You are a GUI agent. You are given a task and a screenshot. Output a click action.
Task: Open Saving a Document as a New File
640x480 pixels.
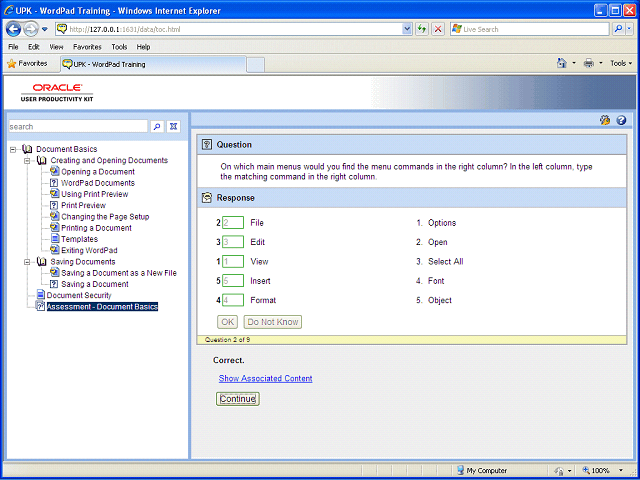pos(119,273)
